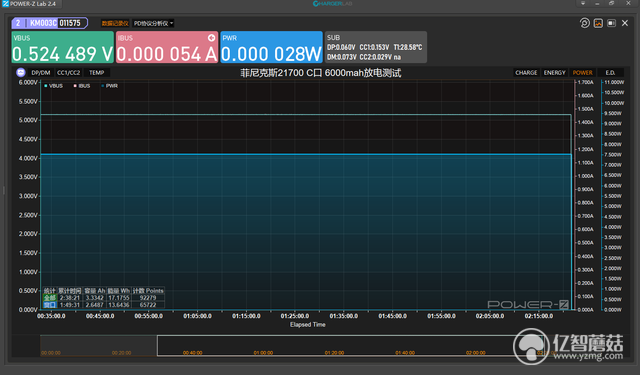The height and width of the screenshot is (375, 640).
Task: Click the red IBUS current readout
Action: [x=167, y=47]
